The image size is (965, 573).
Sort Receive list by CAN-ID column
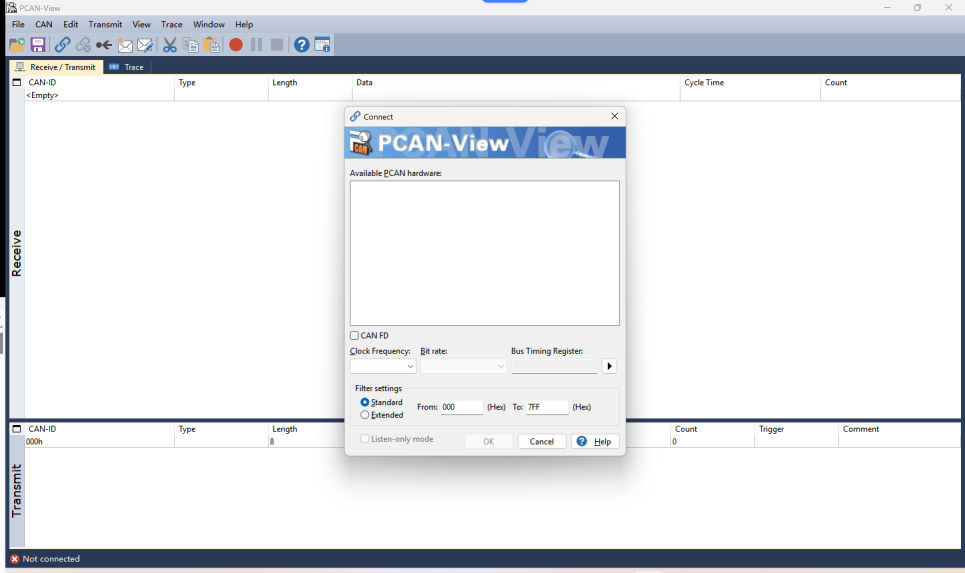click(99, 82)
